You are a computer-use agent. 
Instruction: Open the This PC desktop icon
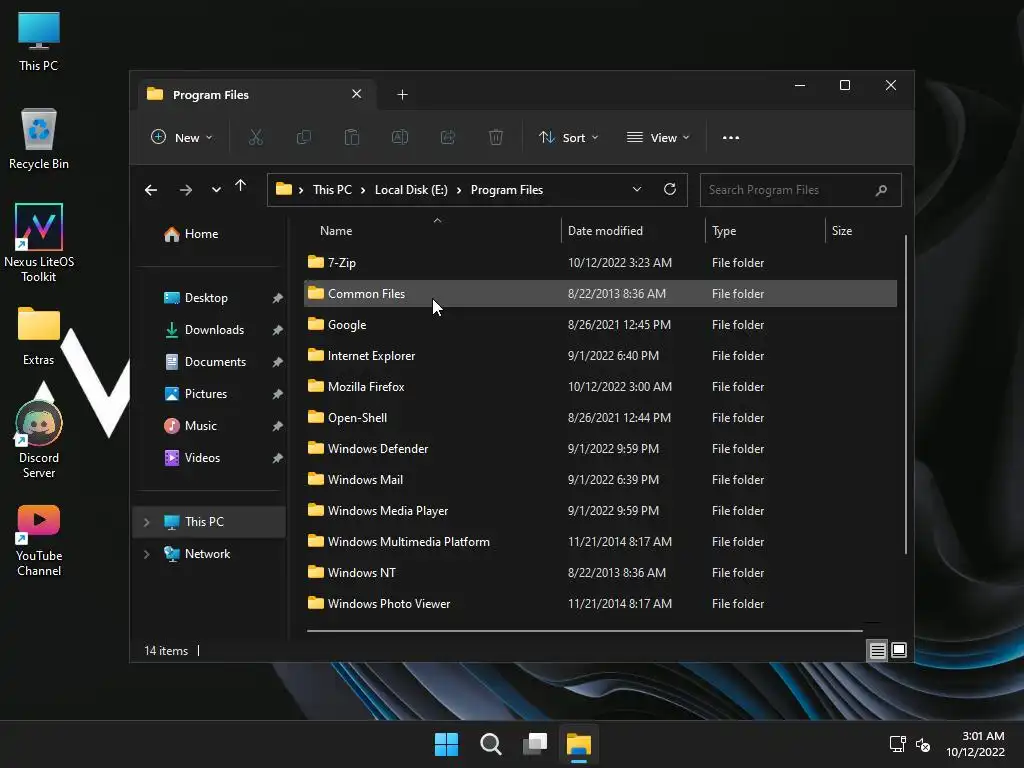39,42
